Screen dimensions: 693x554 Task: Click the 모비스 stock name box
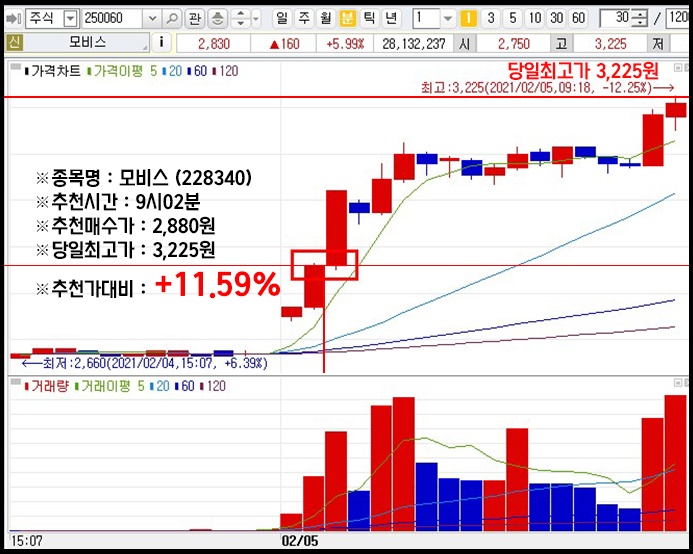click(x=87, y=42)
